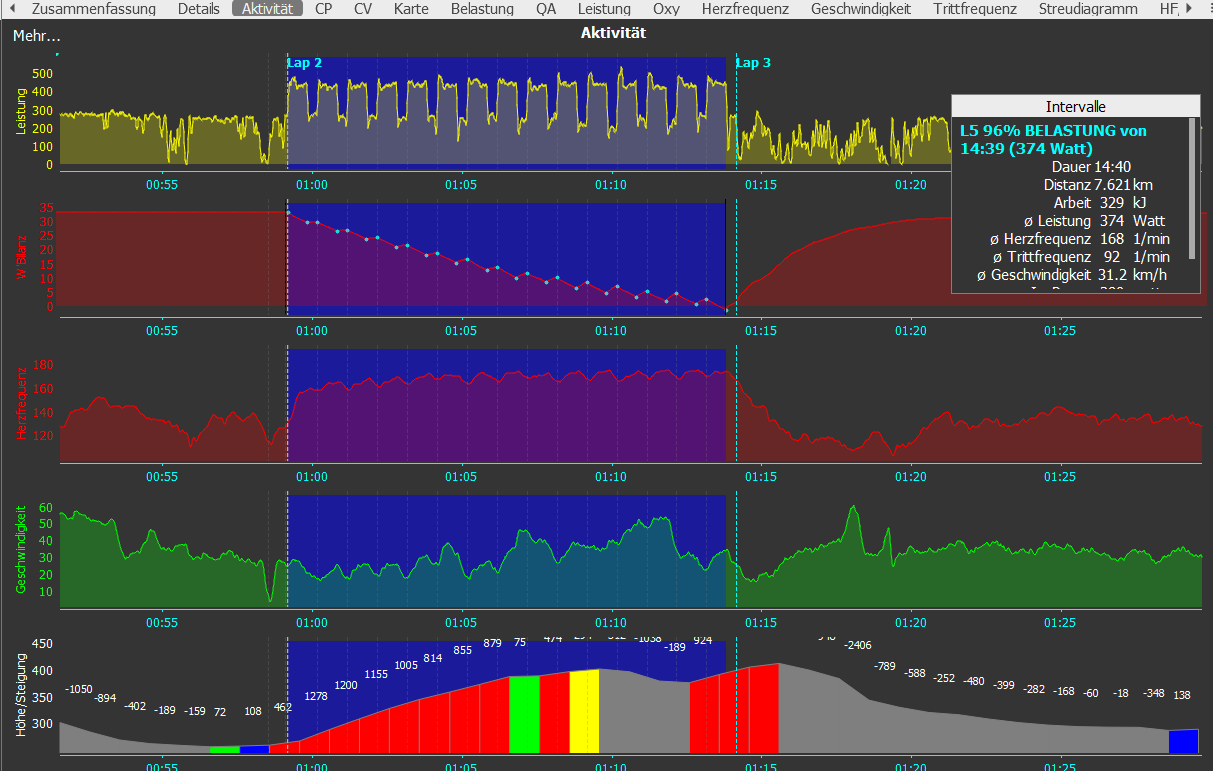Select the CP tab
The height and width of the screenshot is (771, 1213).
pos(324,9)
